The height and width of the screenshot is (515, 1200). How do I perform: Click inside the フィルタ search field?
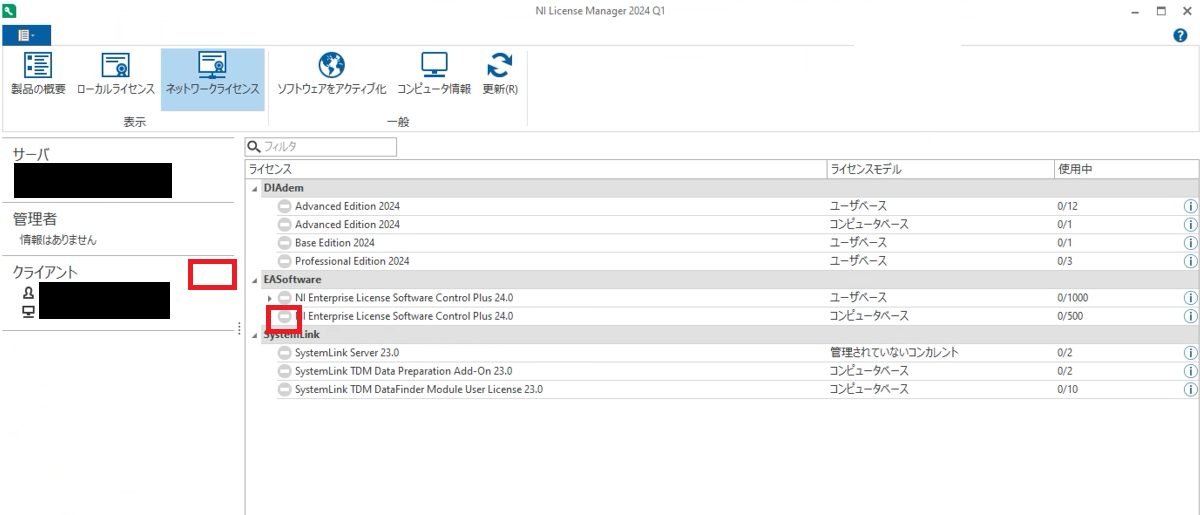[x=325, y=147]
